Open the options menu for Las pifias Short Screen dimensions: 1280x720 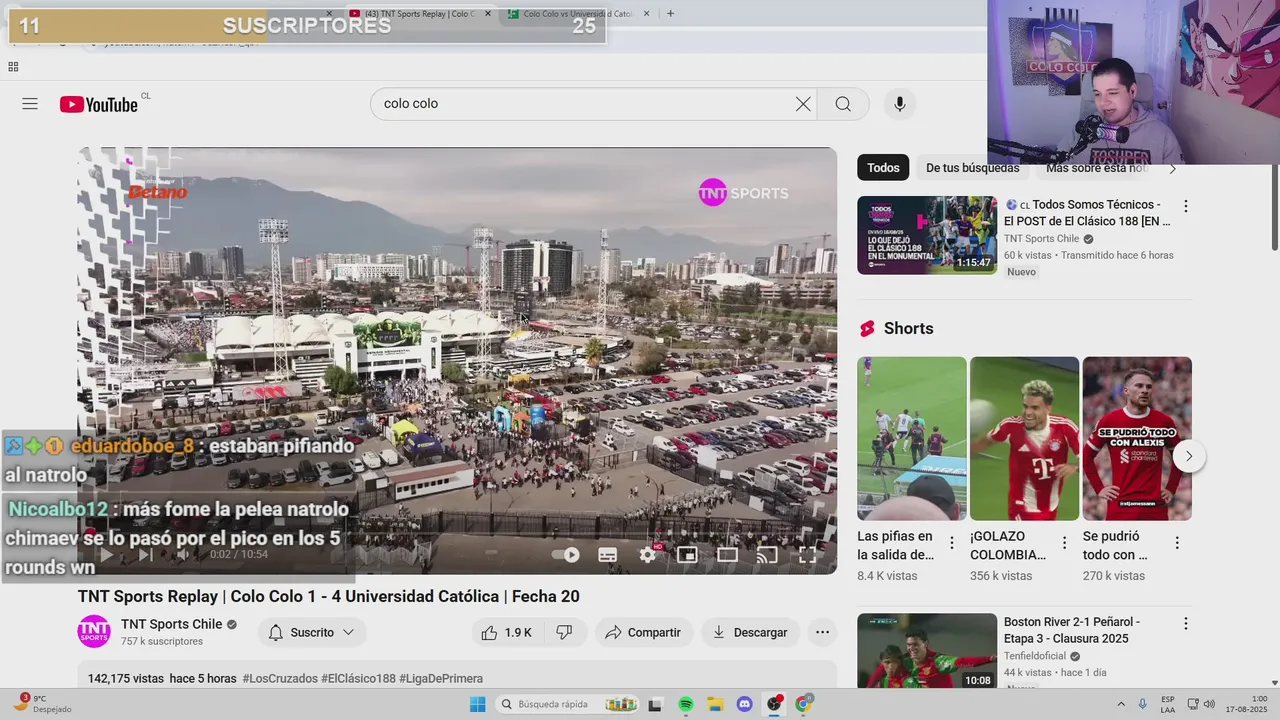click(x=952, y=543)
